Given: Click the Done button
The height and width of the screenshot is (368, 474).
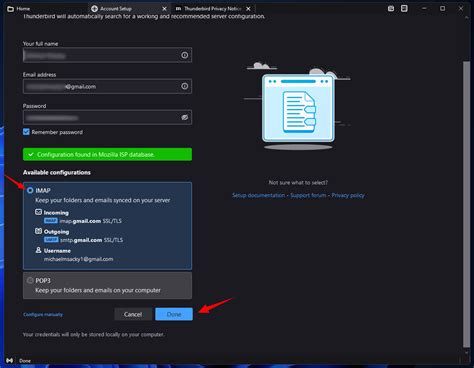Looking at the screenshot, I should [174, 314].
